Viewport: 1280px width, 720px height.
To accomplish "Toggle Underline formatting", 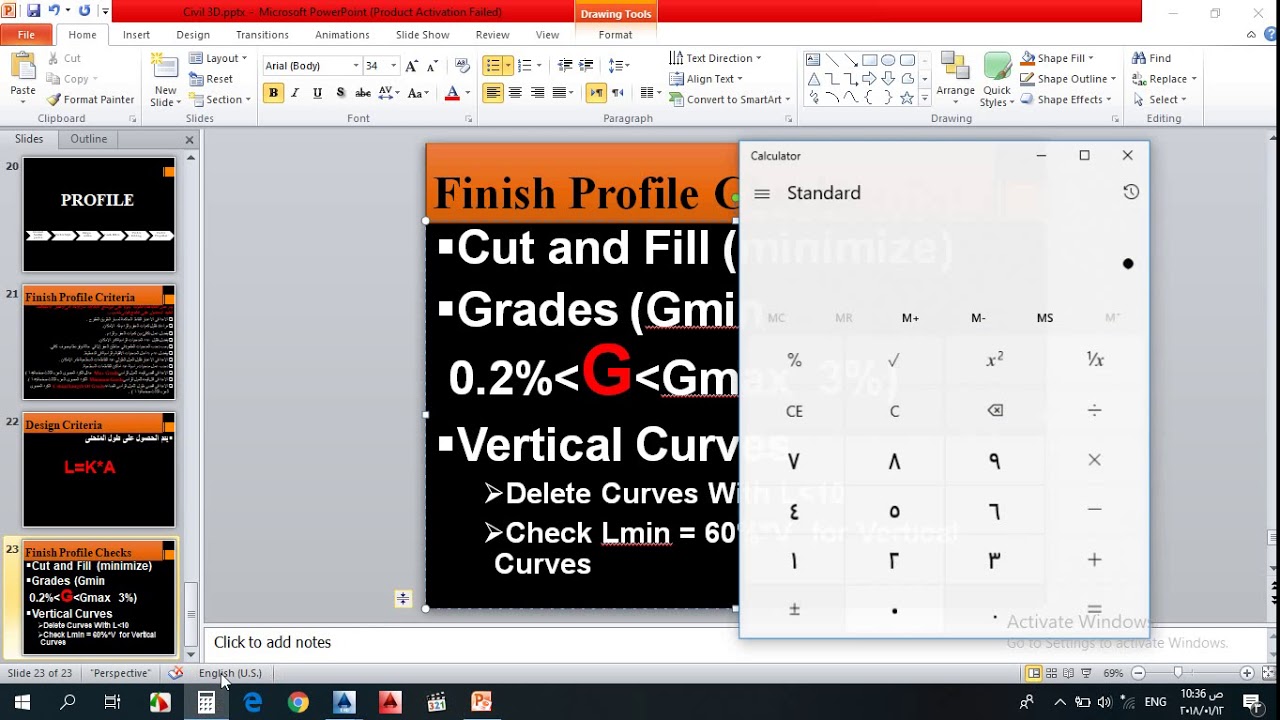I will click(x=318, y=93).
